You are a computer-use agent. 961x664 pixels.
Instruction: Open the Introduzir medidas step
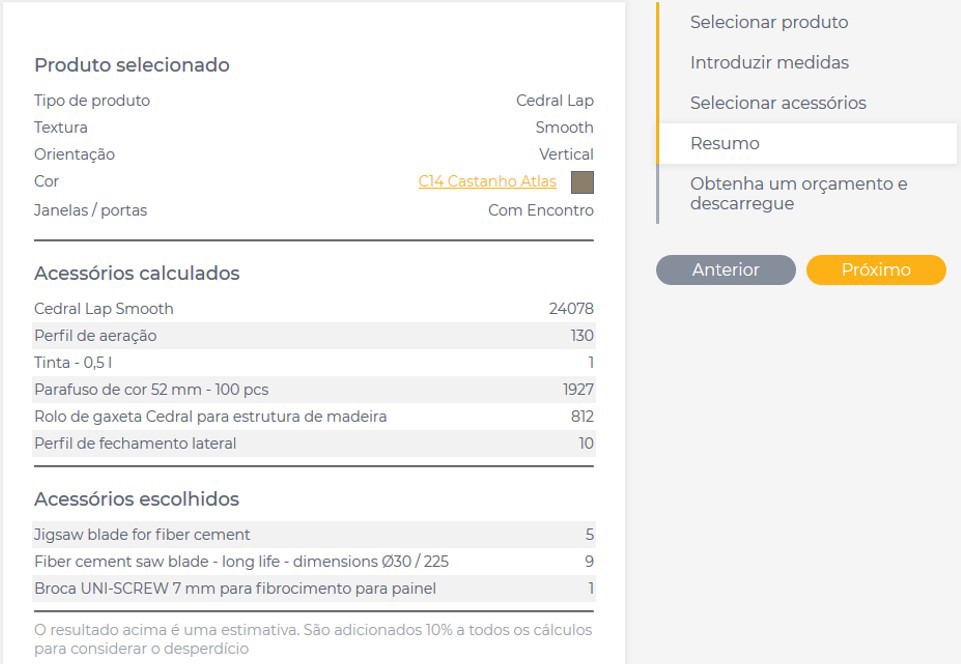point(769,62)
